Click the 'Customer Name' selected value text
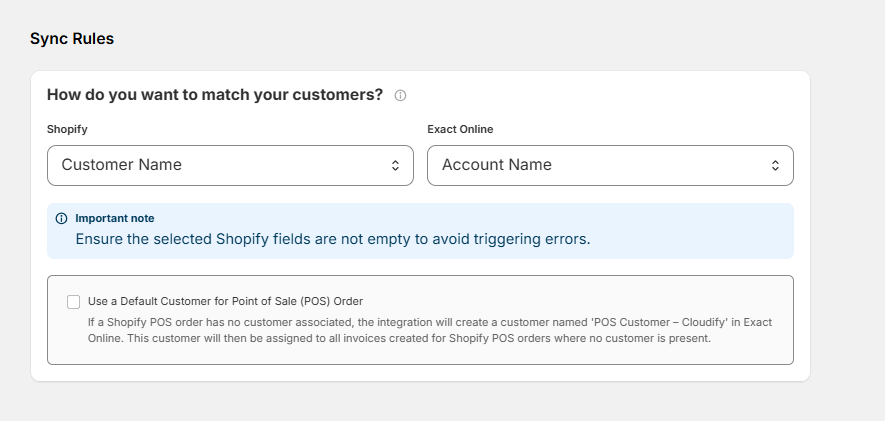The width and height of the screenshot is (885, 421). (x=121, y=165)
